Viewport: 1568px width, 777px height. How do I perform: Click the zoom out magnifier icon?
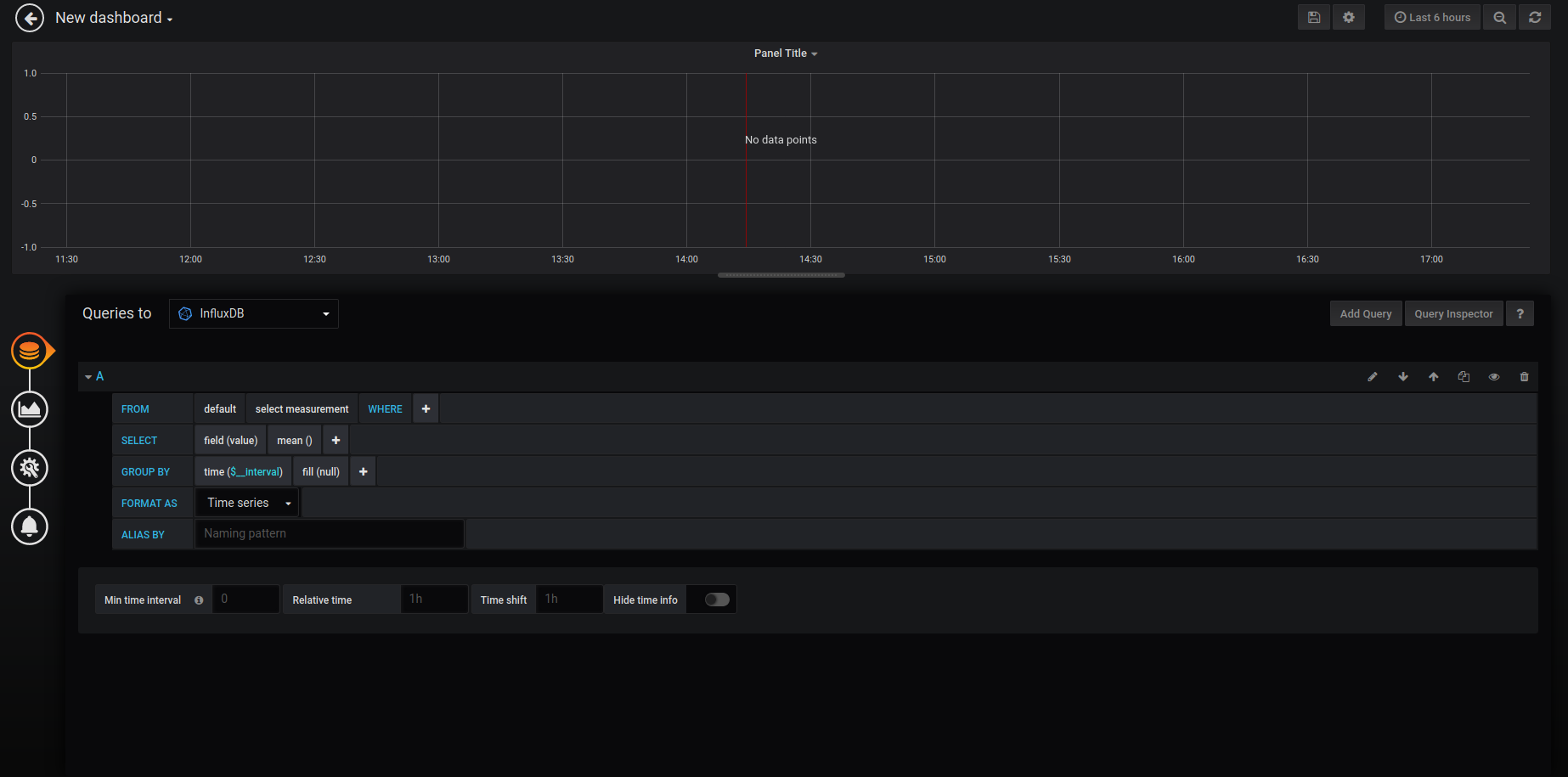tap(1499, 17)
